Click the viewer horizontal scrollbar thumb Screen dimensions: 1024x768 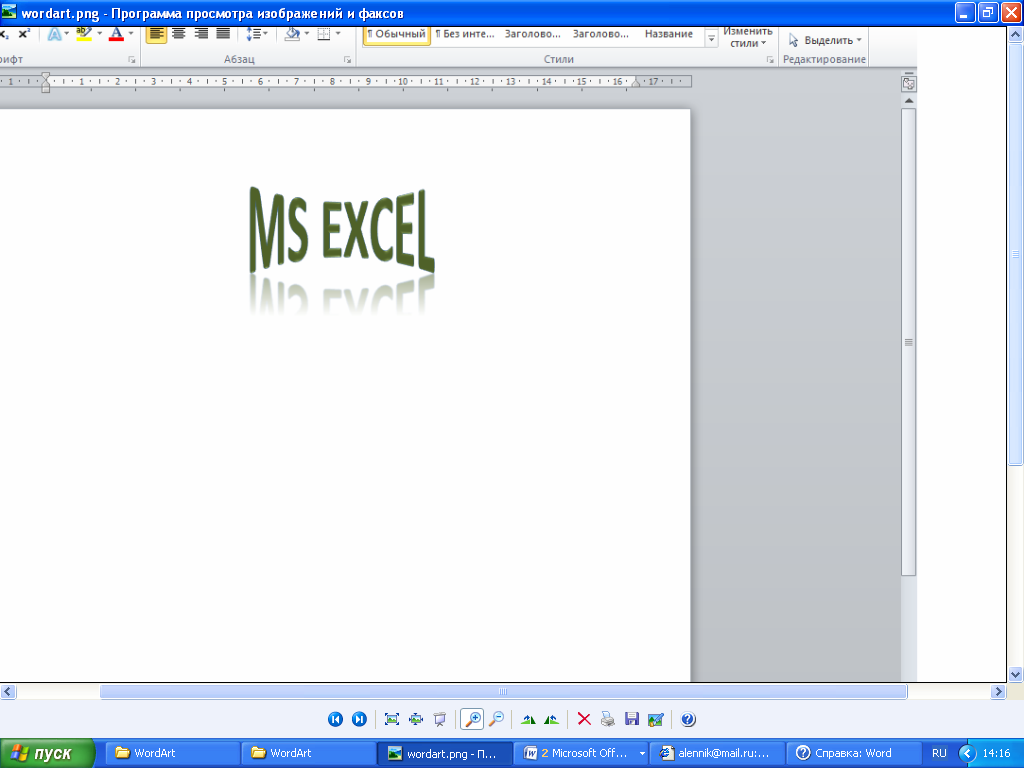pos(503,692)
